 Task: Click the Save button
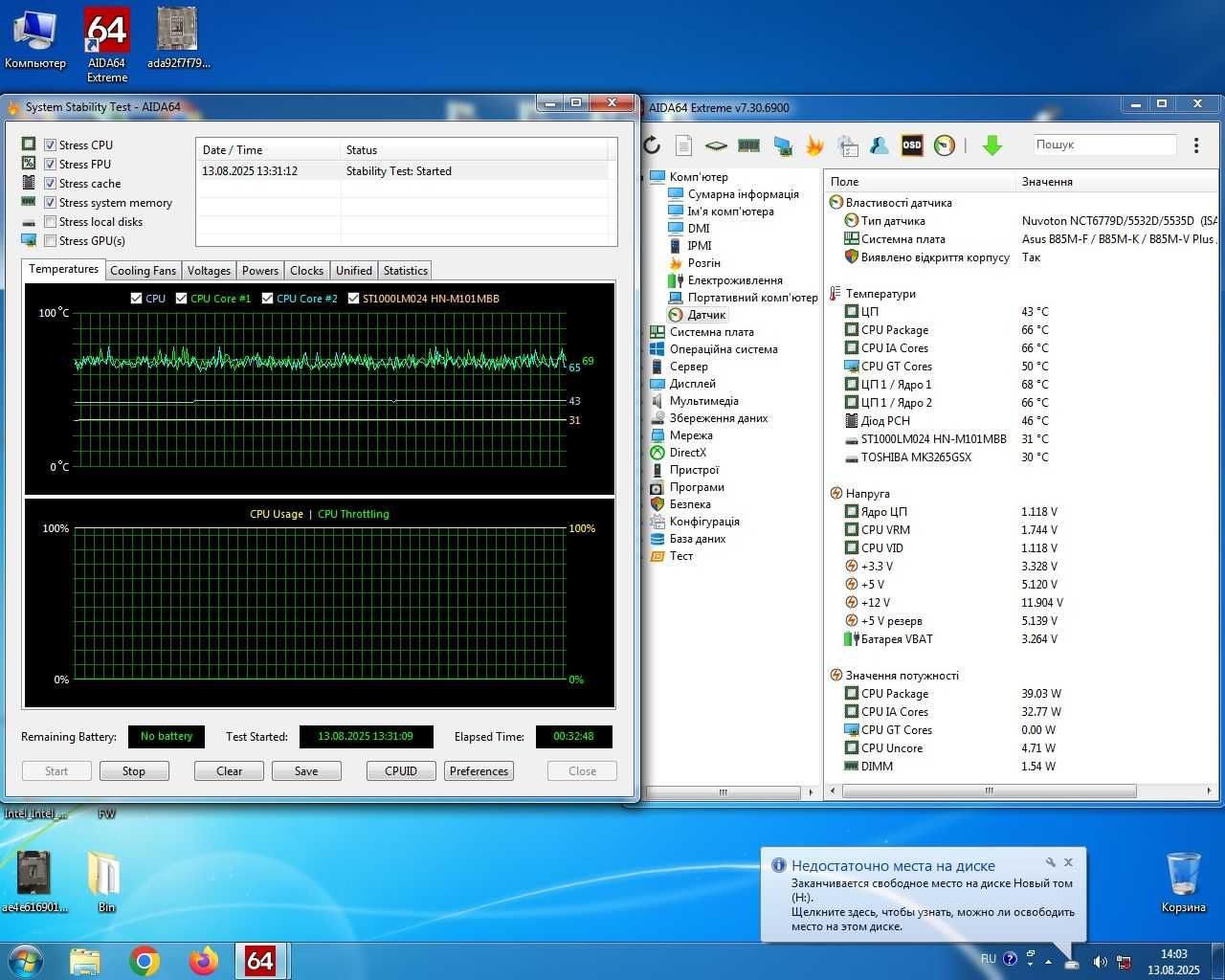point(306,771)
